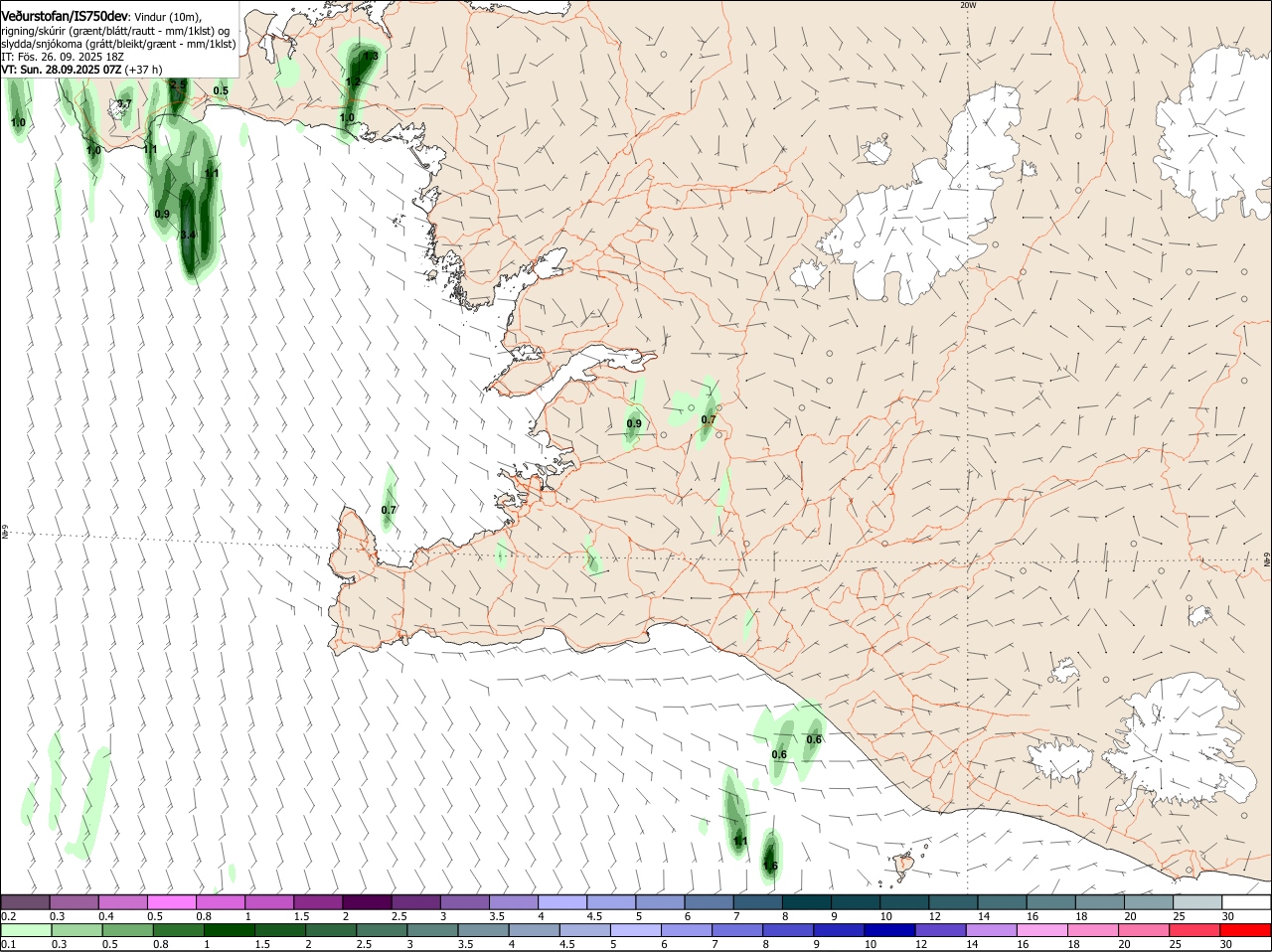Image resolution: width=1272 pixels, height=952 pixels.
Task: Pick the palest green swatch between 0.1 and 0.3
Action: [25, 930]
